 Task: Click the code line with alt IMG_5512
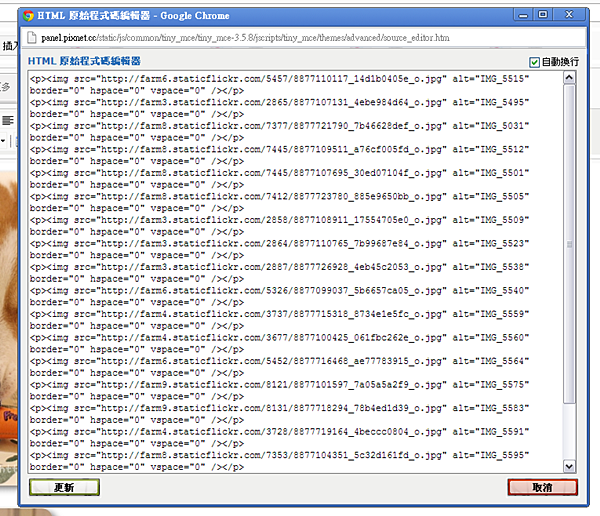click(x=279, y=149)
